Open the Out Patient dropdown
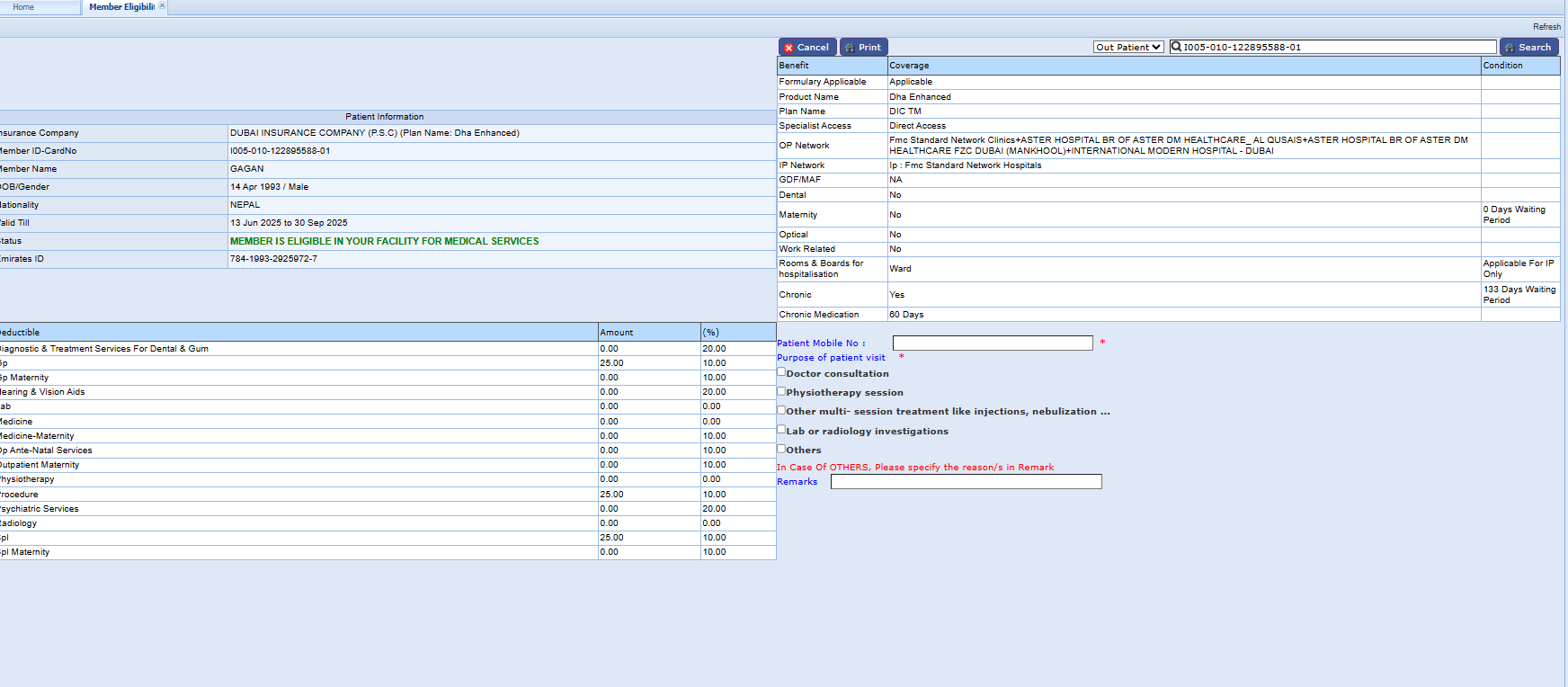The height and width of the screenshot is (687, 1568). pyautogui.click(x=1128, y=48)
